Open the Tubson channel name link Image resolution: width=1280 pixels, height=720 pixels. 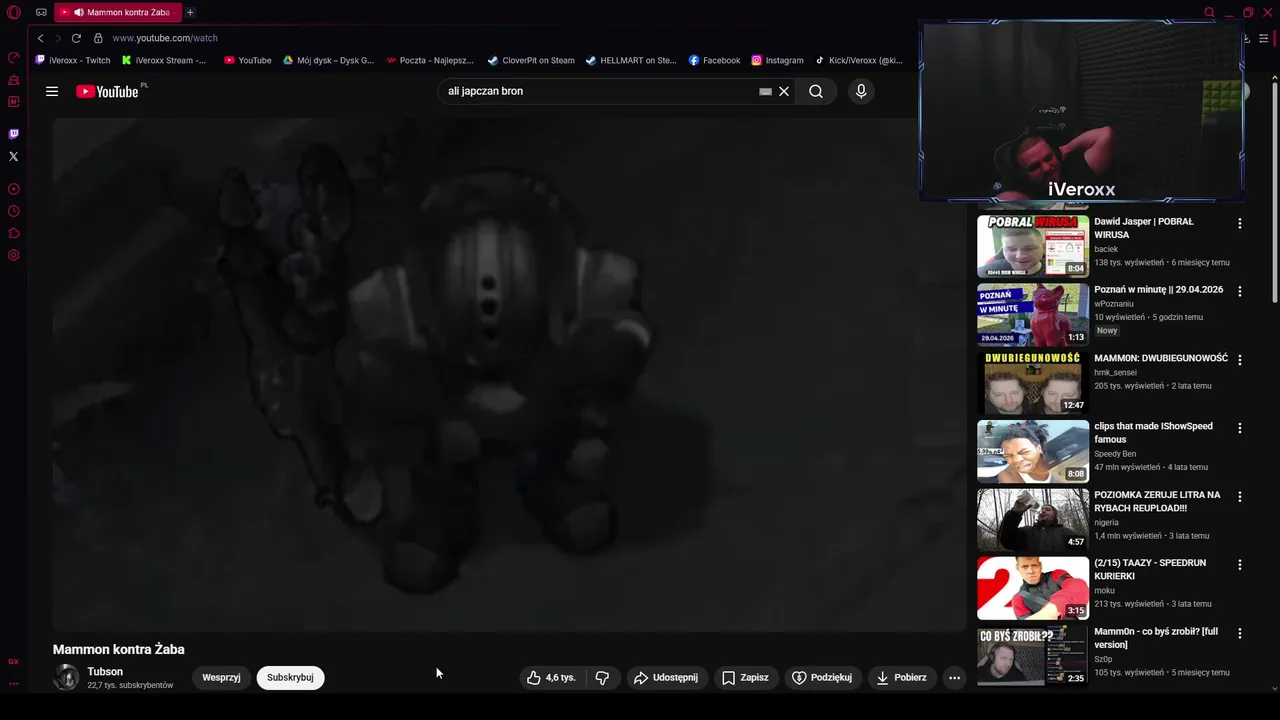tap(105, 672)
